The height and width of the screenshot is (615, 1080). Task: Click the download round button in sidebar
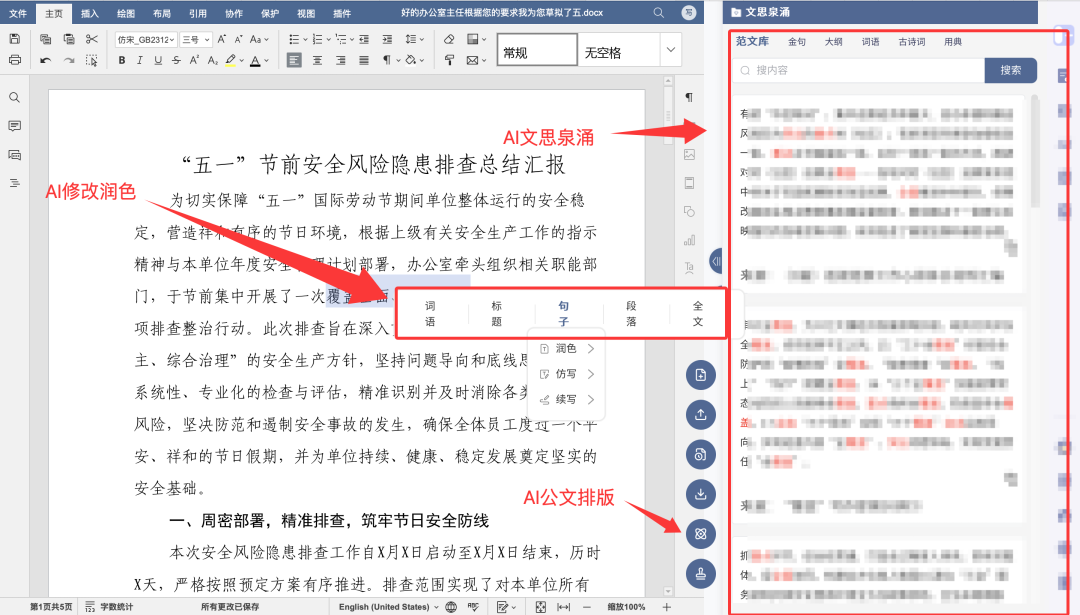[700, 493]
